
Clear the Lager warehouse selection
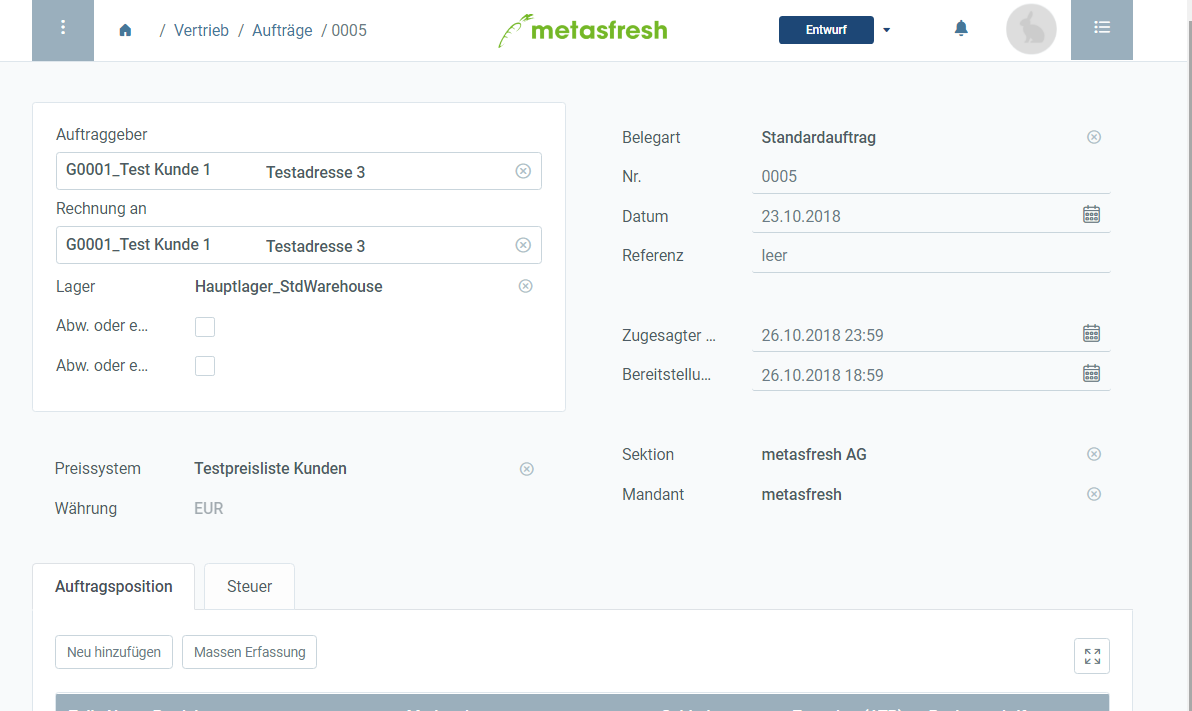tap(525, 286)
